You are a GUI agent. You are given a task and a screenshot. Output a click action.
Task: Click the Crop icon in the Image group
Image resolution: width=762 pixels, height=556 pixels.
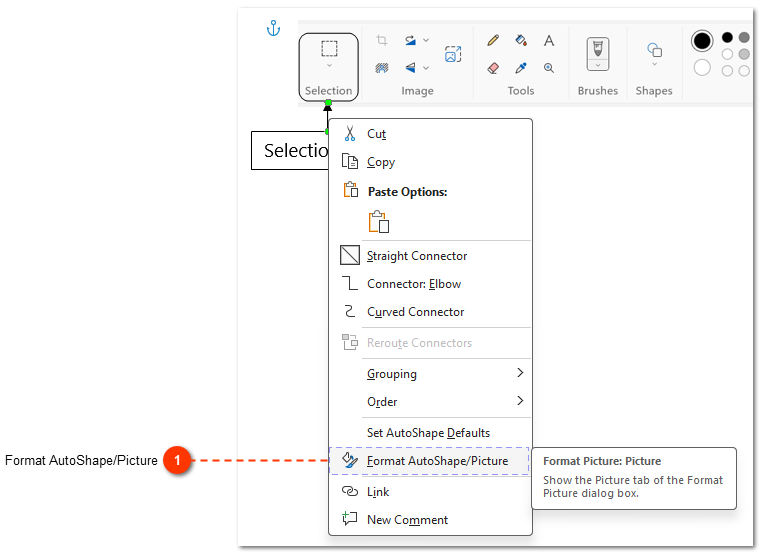coord(382,40)
